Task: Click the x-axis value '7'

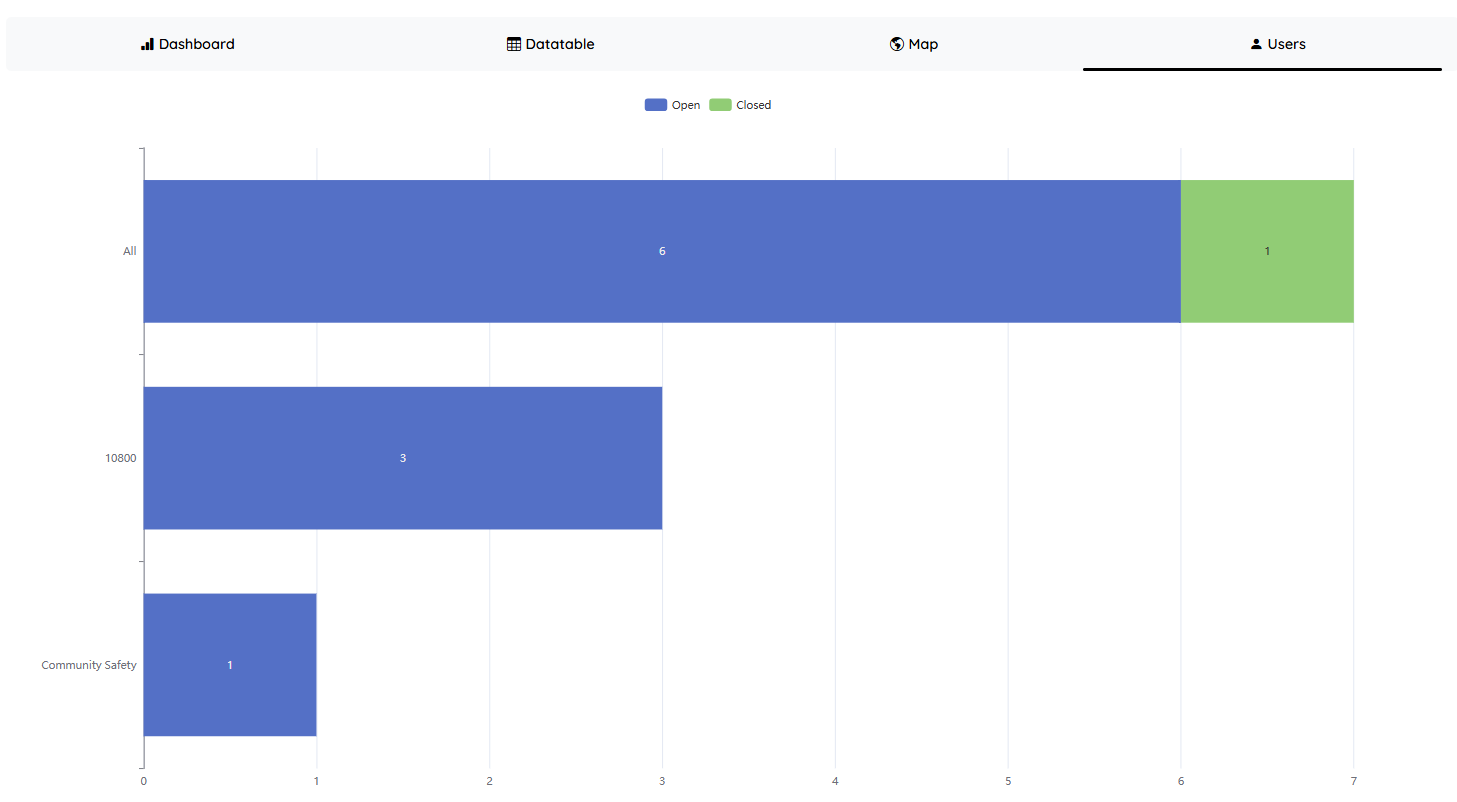Action: click(1354, 781)
